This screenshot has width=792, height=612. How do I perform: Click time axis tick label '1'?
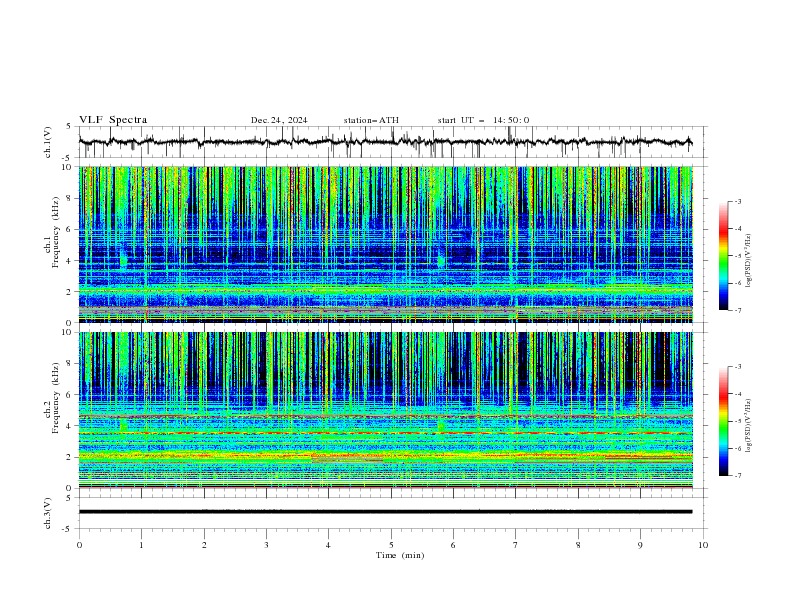[141, 545]
